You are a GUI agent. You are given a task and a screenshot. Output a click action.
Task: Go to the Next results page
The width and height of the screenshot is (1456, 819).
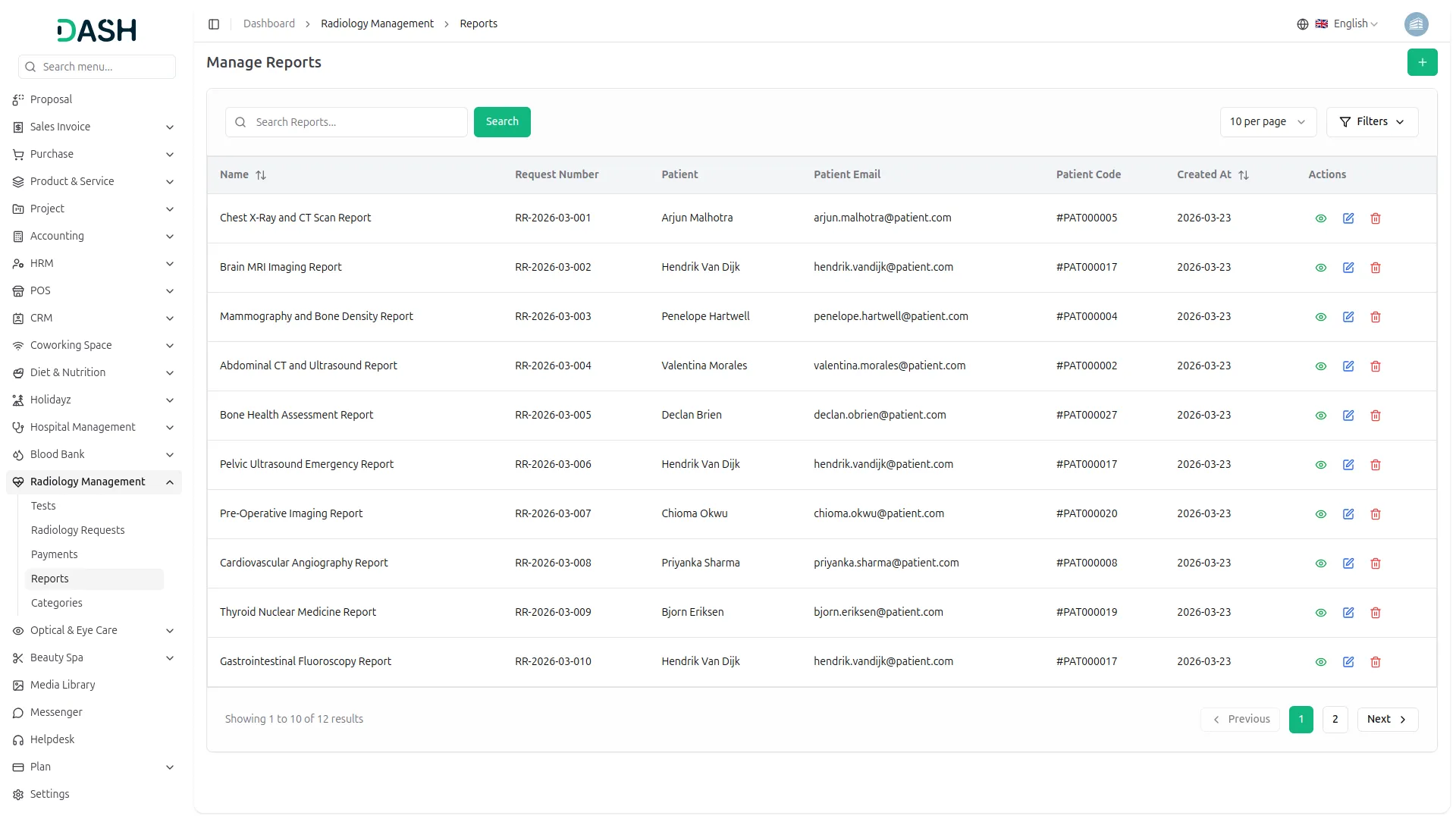pos(1387,720)
